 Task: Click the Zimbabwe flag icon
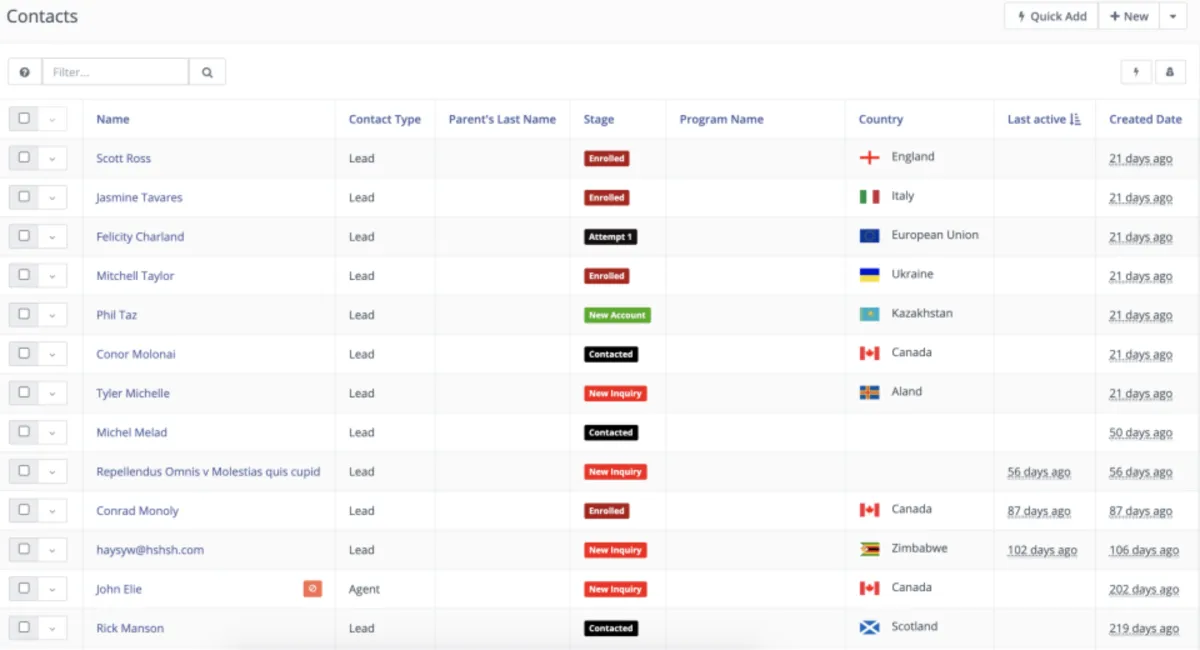pos(869,549)
